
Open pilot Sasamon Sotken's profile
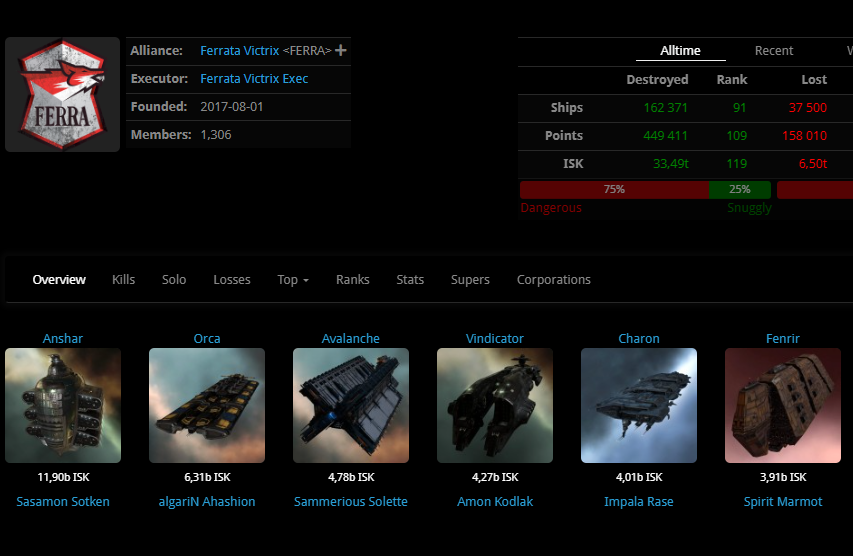(63, 502)
